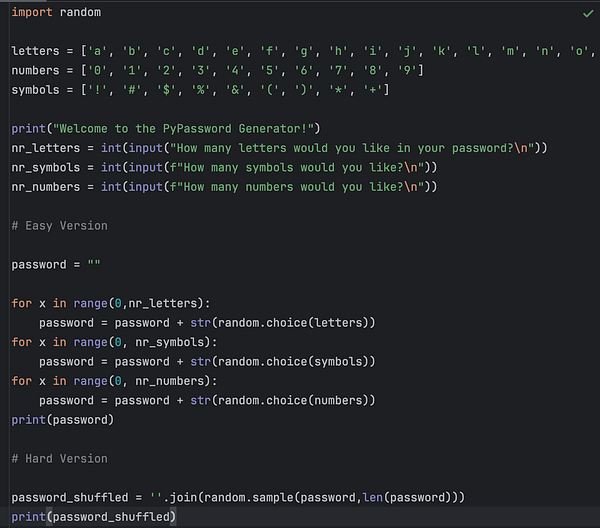Click the print(password) statement

63,420
